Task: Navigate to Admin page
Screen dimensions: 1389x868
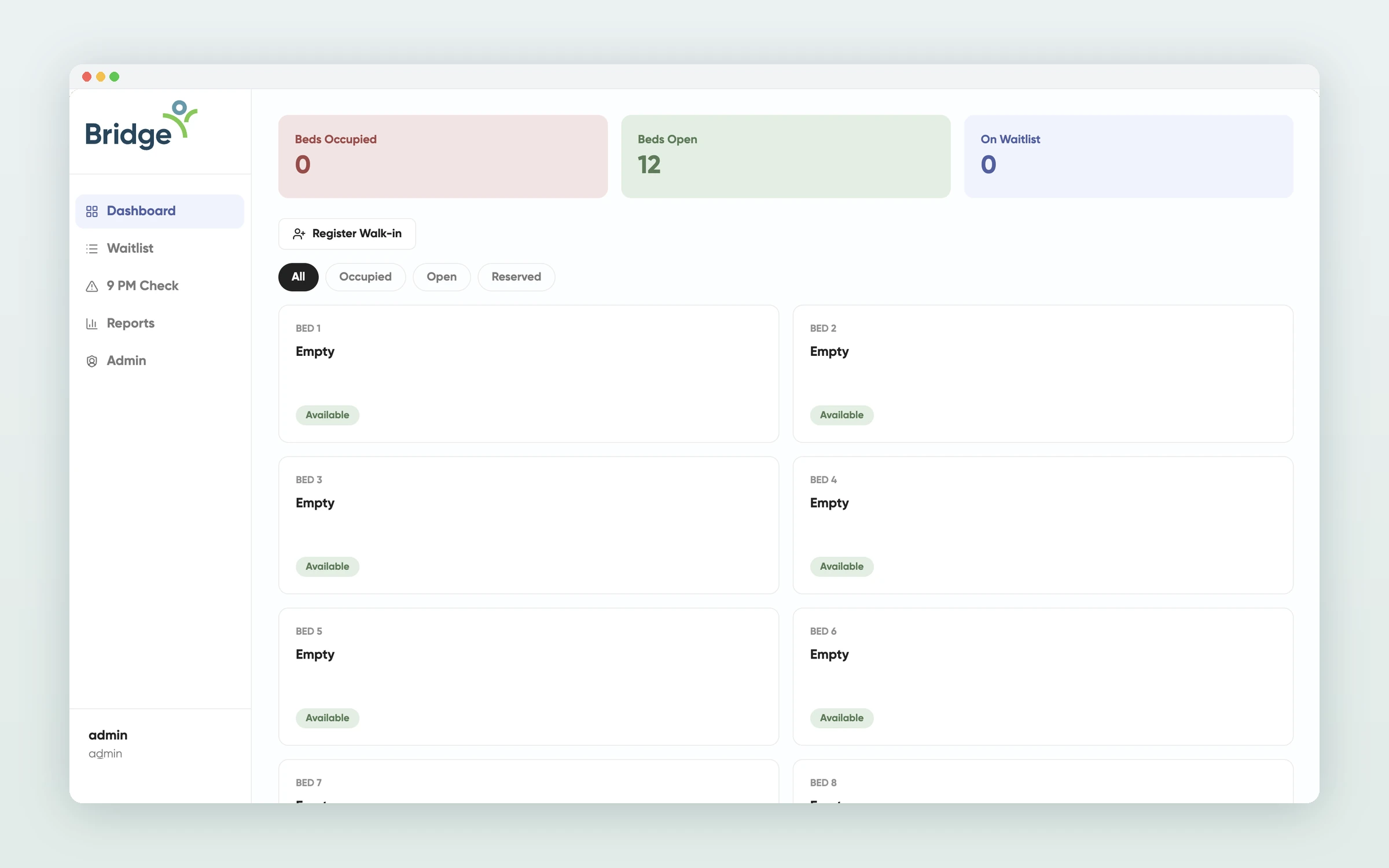Action: click(160, 361)
